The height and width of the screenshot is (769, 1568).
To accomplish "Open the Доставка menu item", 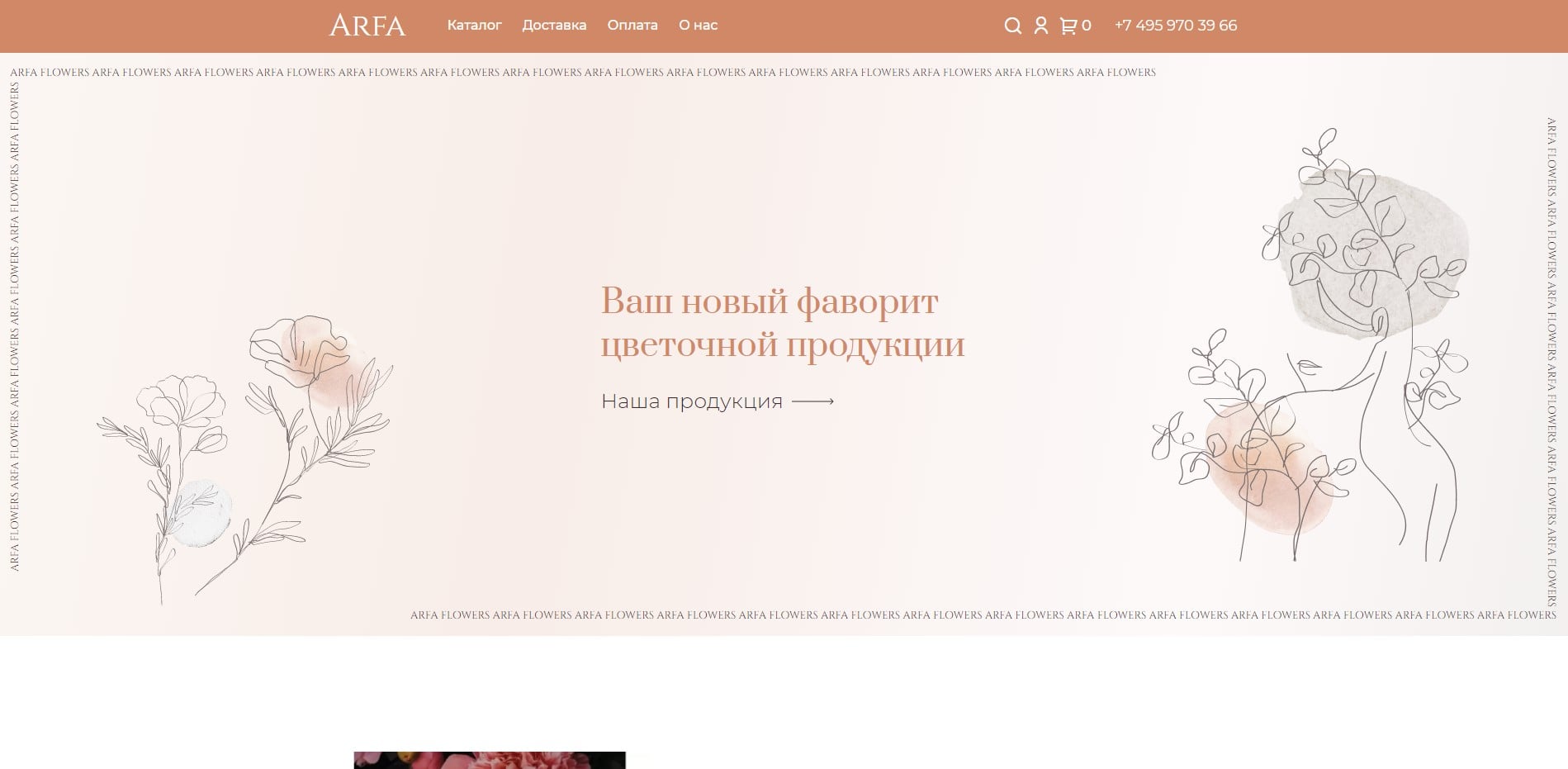I will point(553,26).
